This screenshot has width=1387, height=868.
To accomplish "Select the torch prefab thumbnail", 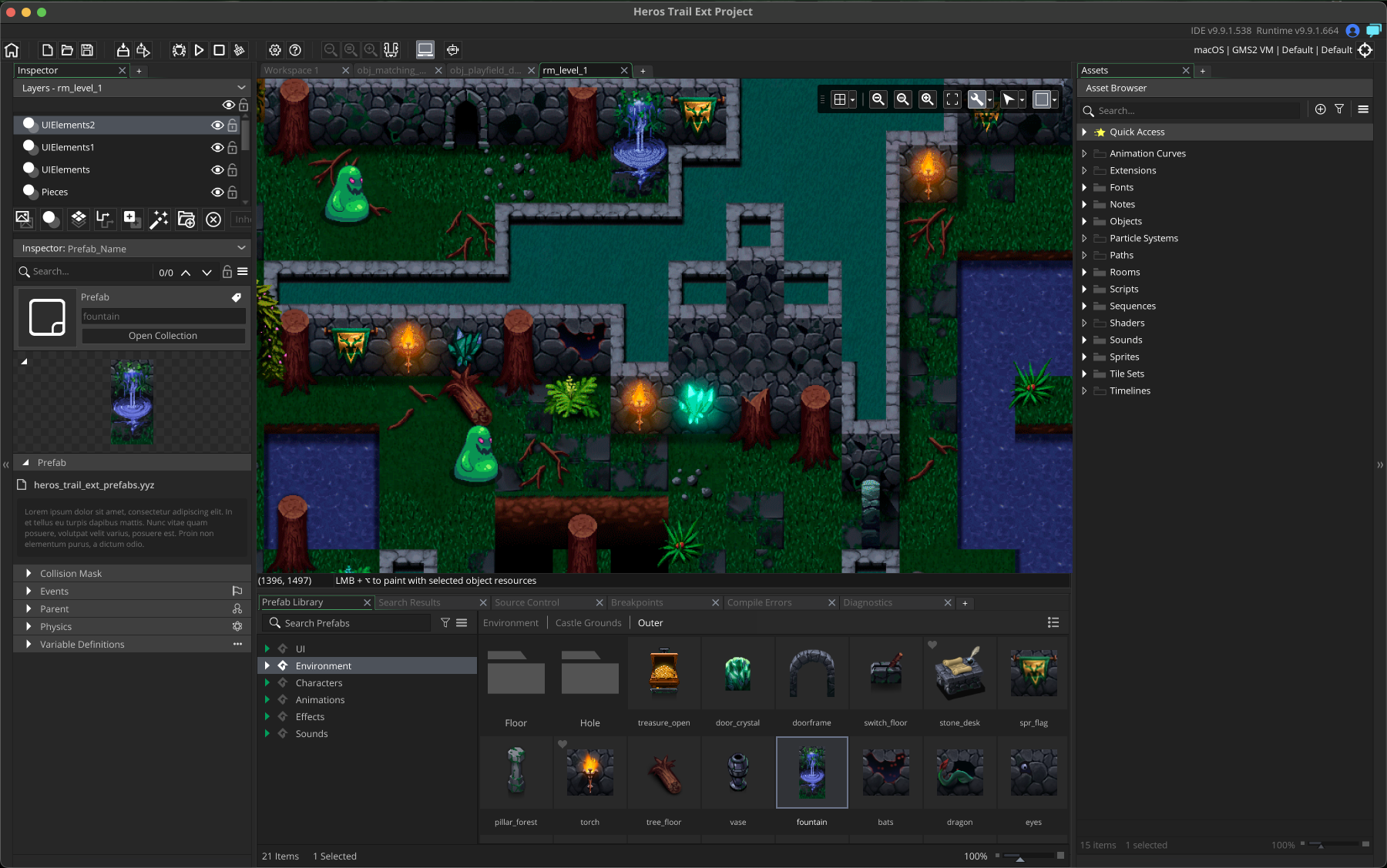I will 589,772.
